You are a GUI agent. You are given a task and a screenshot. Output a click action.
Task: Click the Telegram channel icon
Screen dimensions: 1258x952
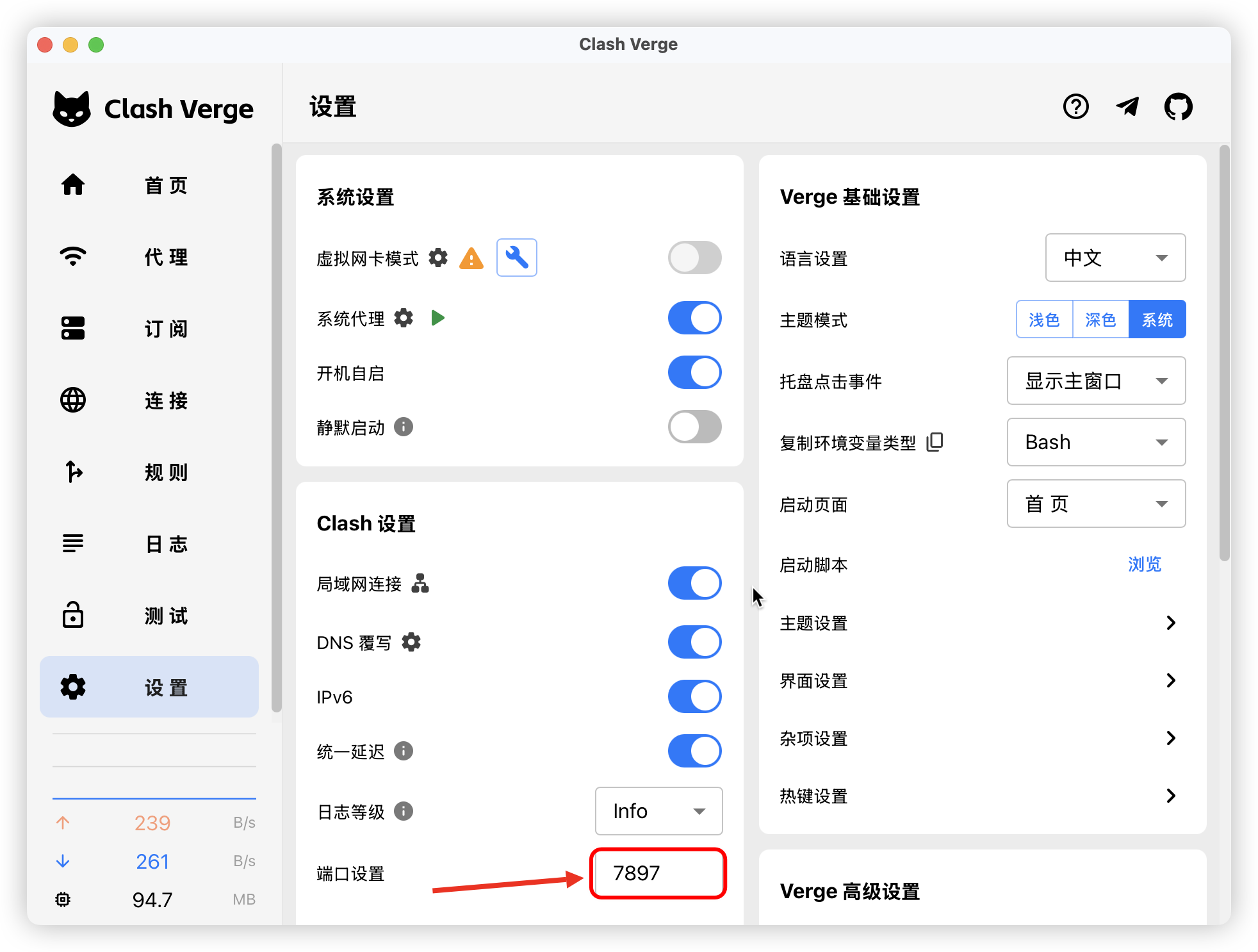pyautogui.click(x=1127, y=106)
